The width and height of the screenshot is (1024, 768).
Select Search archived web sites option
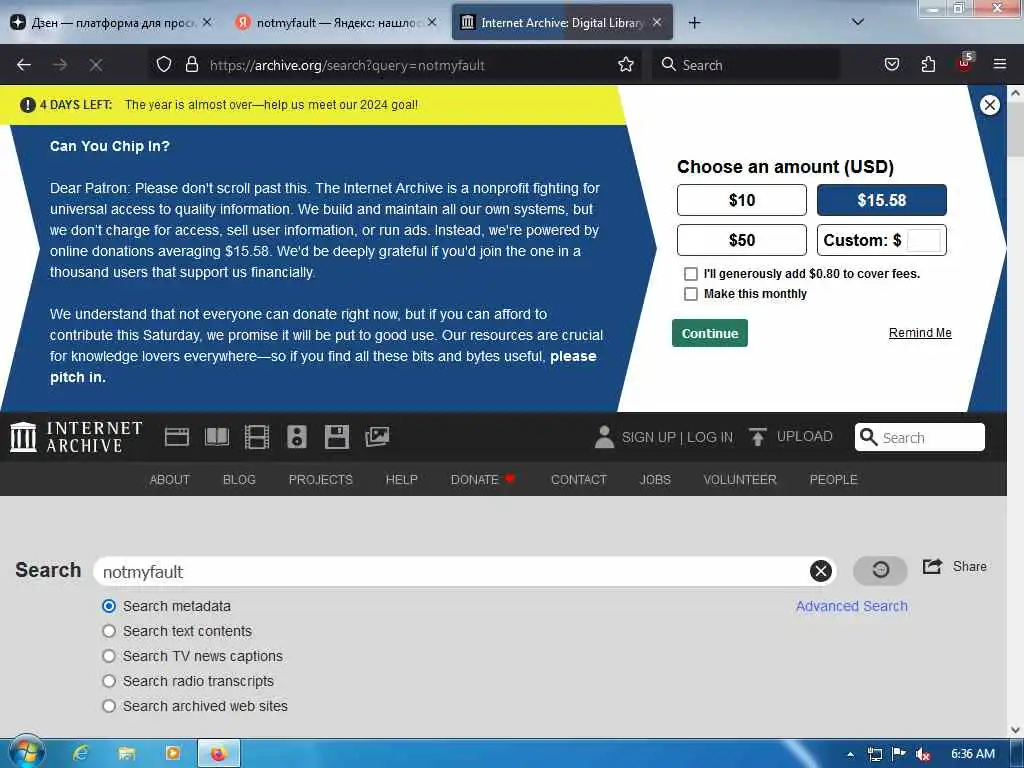click(x=109, y=706)
